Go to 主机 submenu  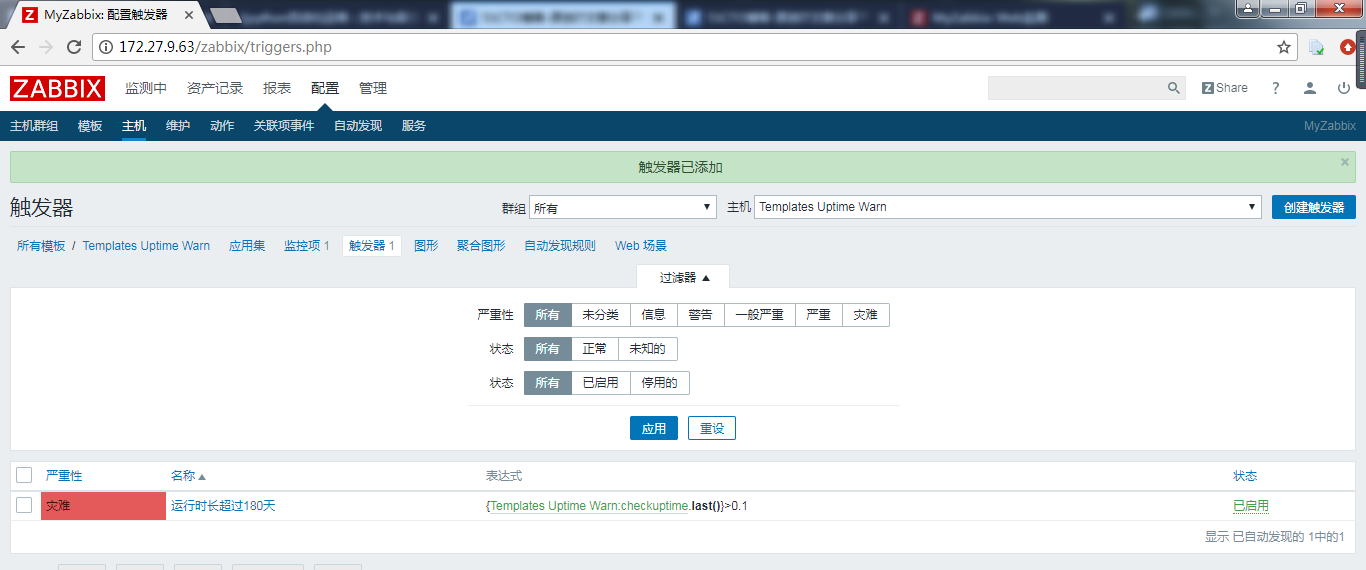click(x=134, y=126)
